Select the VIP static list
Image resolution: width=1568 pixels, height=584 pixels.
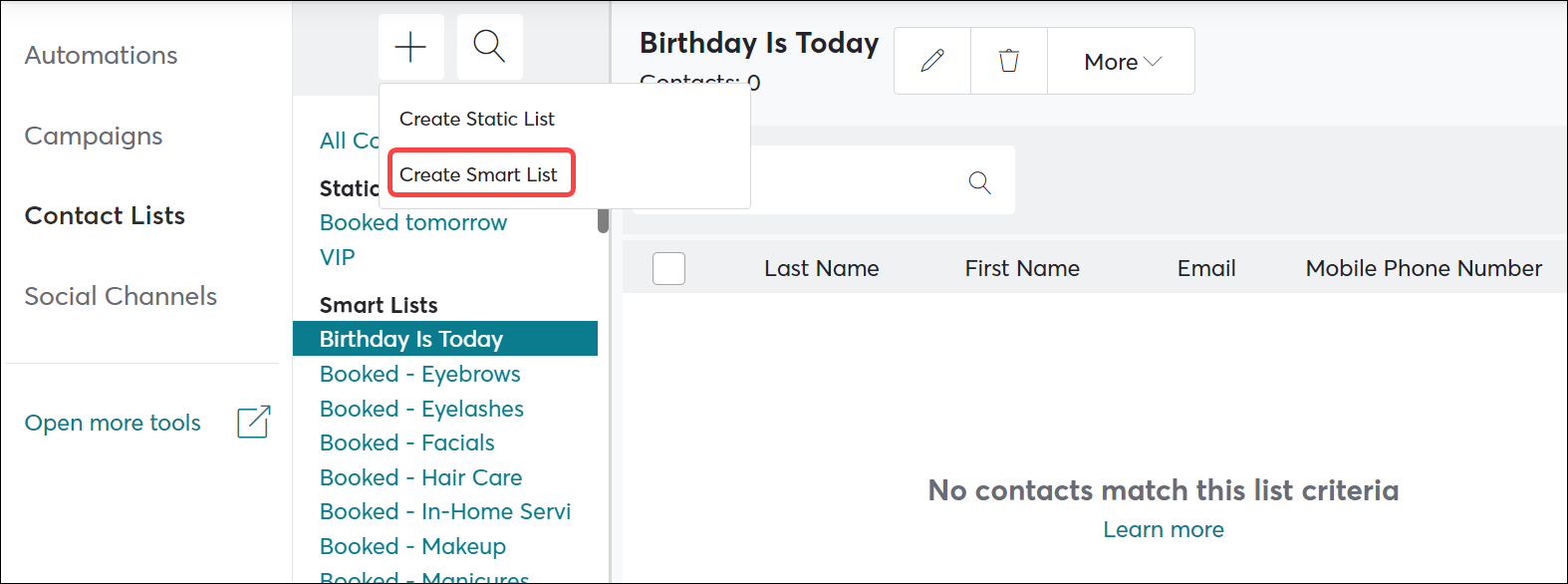(337, 257)
